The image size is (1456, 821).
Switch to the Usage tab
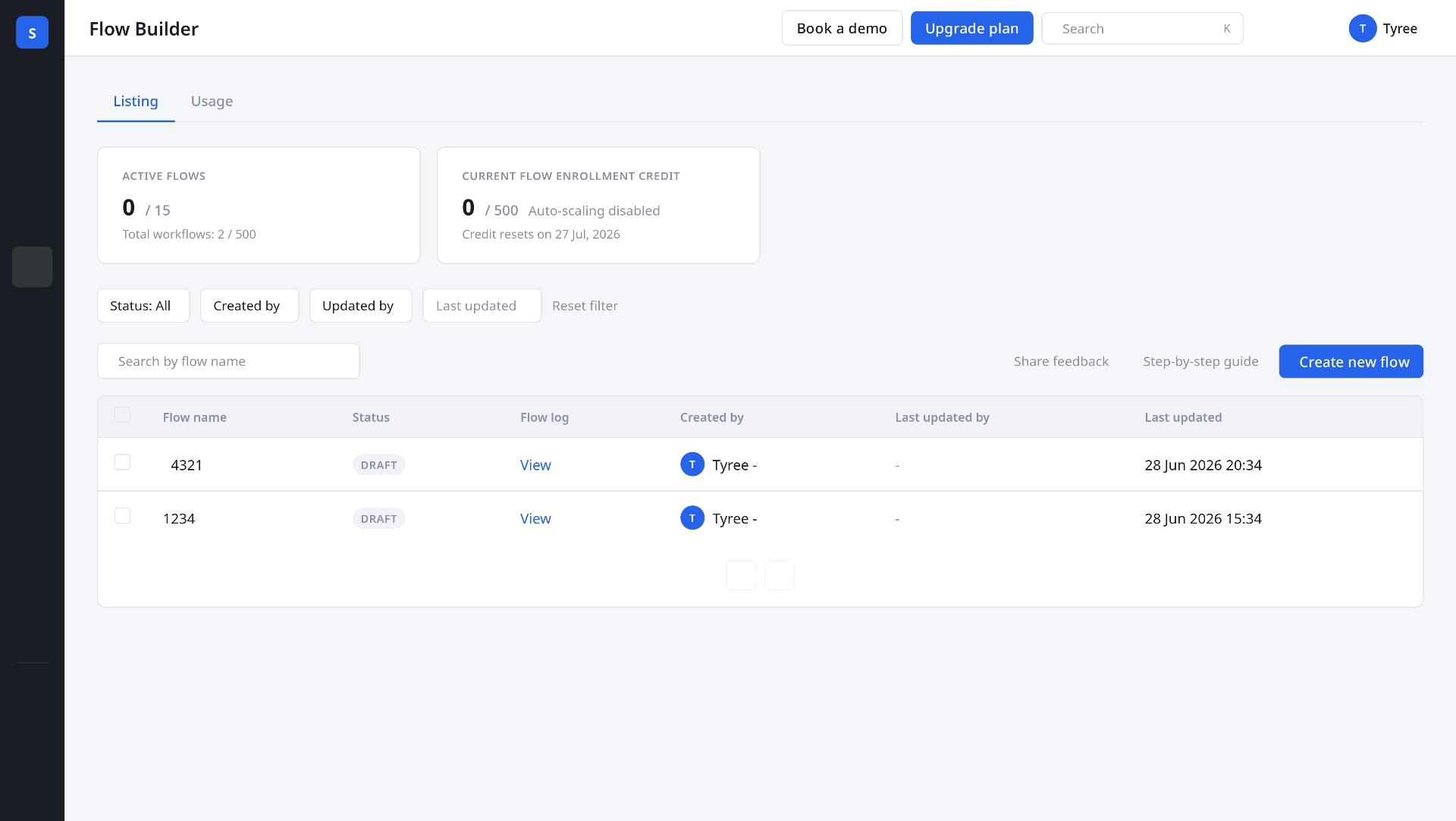212,101
